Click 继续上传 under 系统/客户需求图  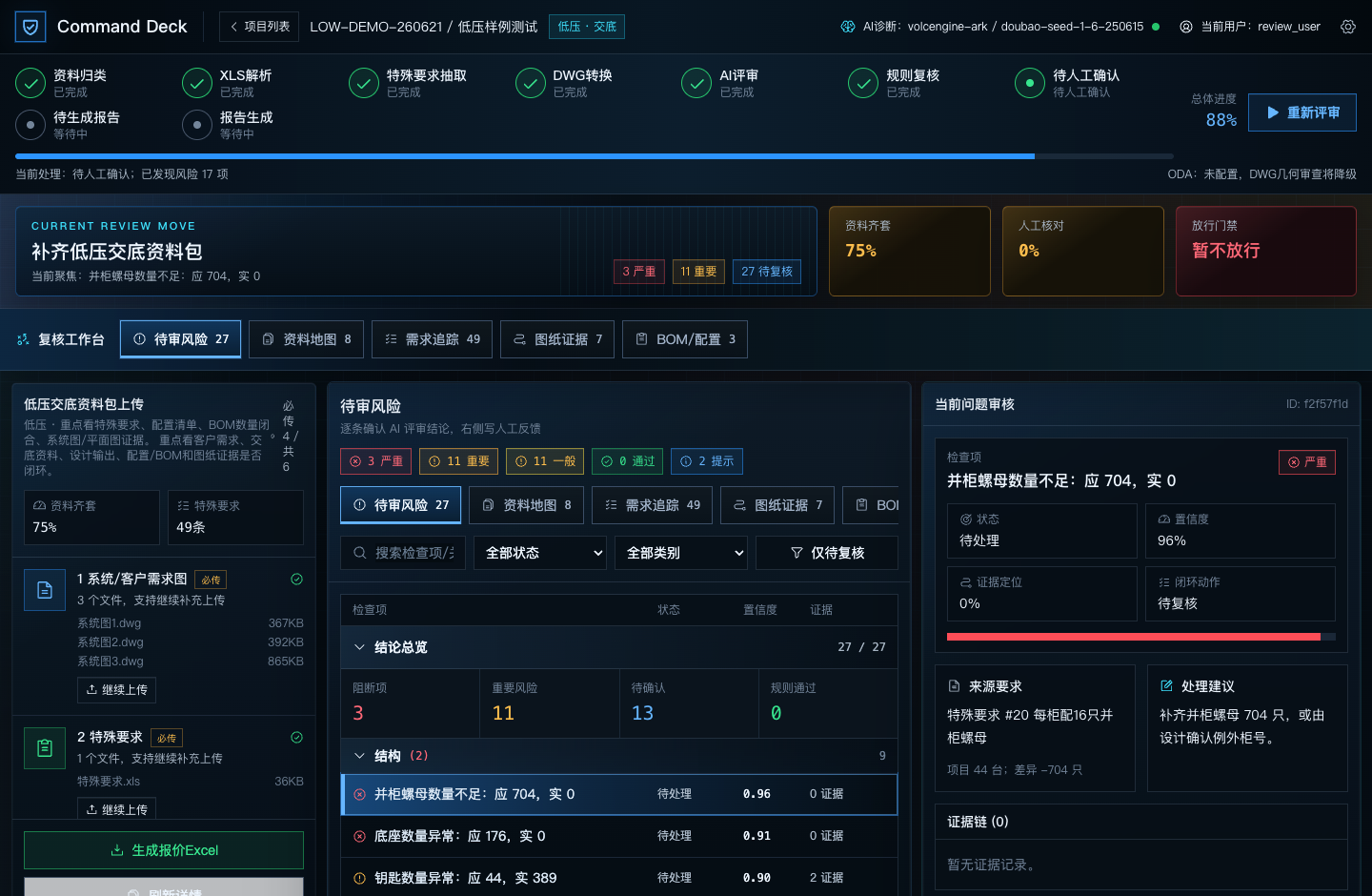click(x=117, y=690)
